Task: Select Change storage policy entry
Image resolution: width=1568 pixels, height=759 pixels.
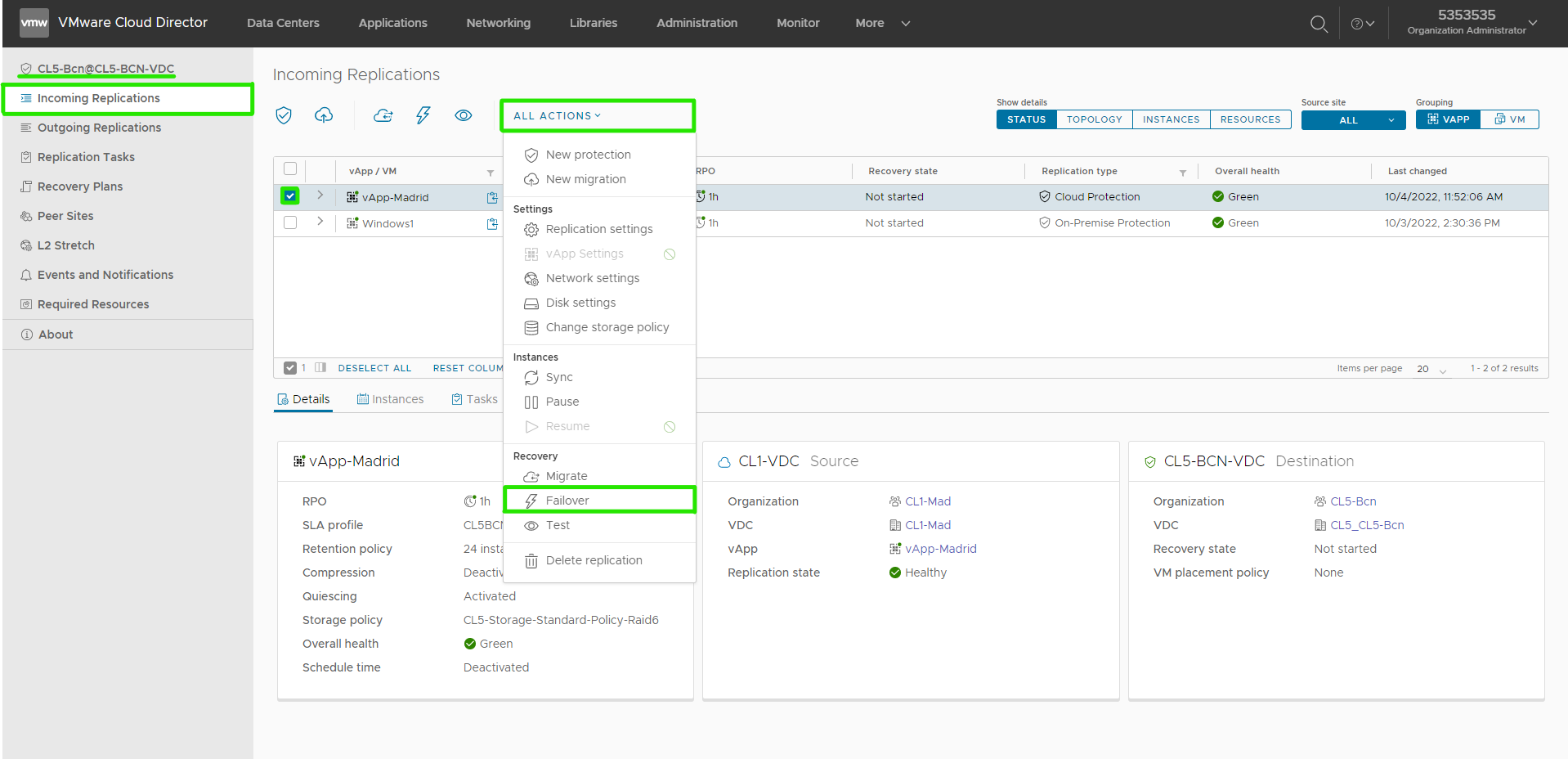Action: point(599,327)
